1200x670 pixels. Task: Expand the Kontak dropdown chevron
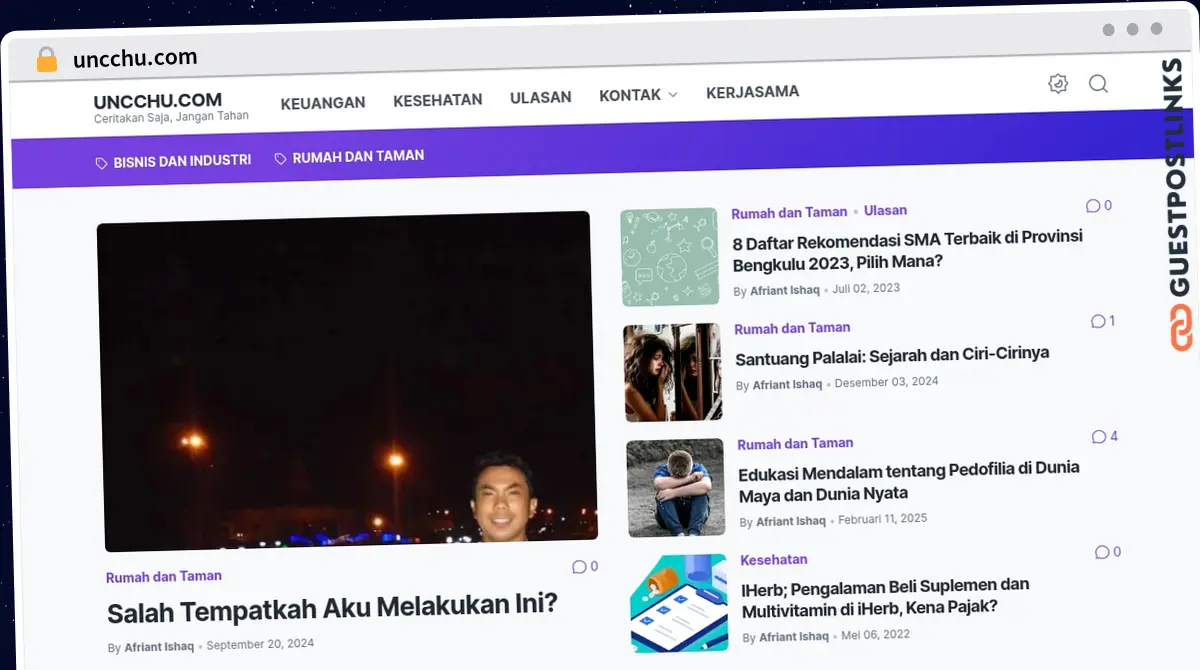[x=673, y=95]
